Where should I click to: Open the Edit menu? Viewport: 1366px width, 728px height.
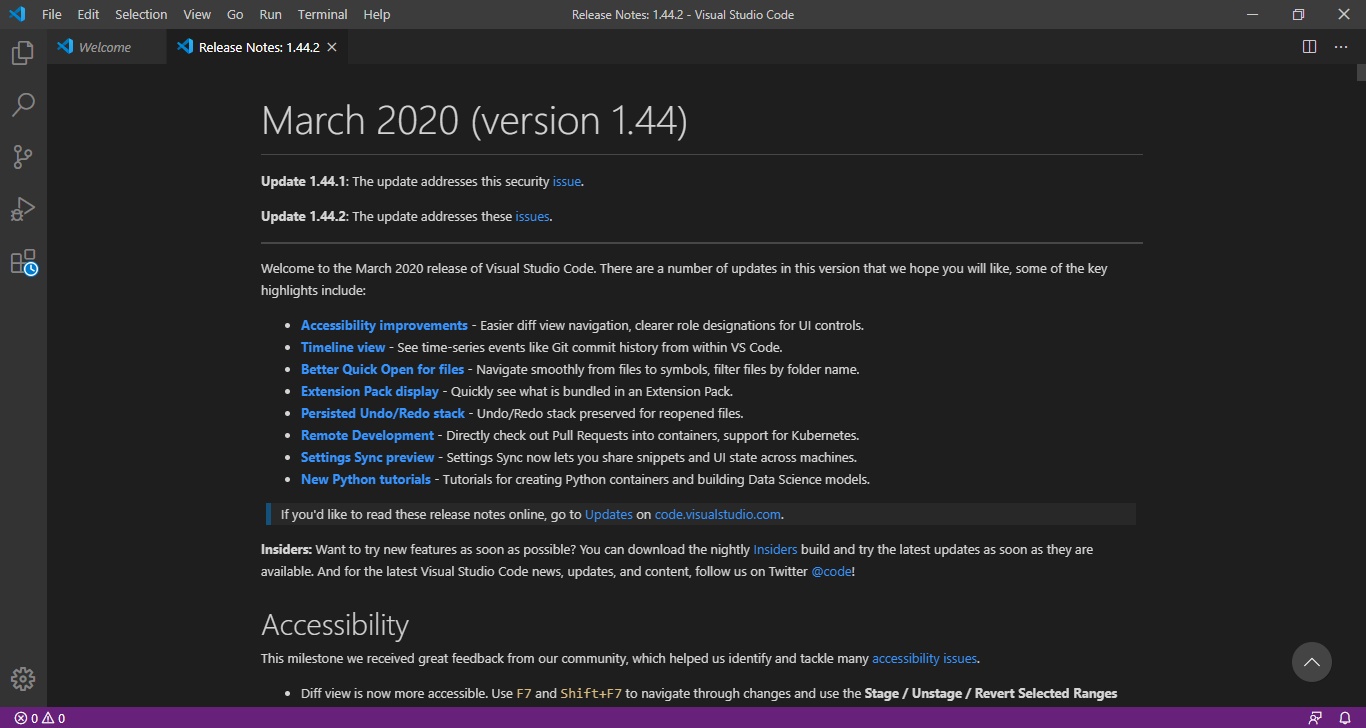(88, 14)
